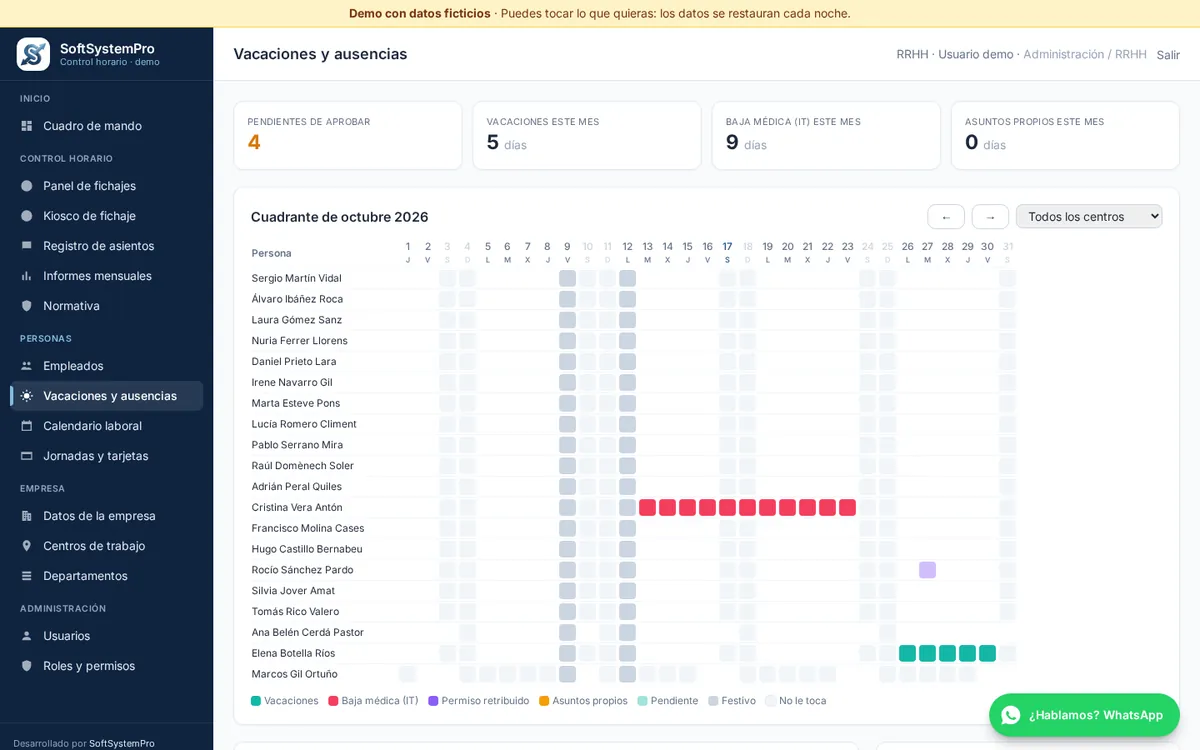The width and height of the screenshot is (1200, 750).
Task: Click the name Sergio Martín Vidal
Action: click(x=296, y=278)
